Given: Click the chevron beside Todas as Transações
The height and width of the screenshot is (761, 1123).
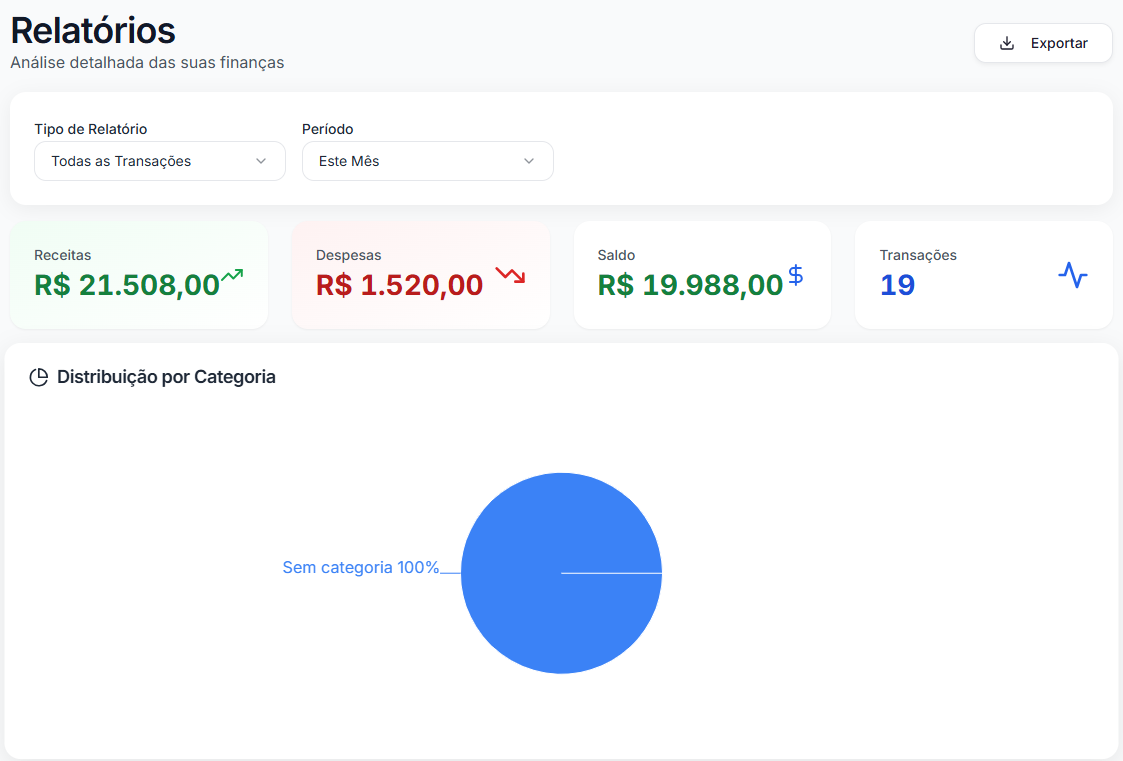Looking at the screenshot, I should point(261,161).
